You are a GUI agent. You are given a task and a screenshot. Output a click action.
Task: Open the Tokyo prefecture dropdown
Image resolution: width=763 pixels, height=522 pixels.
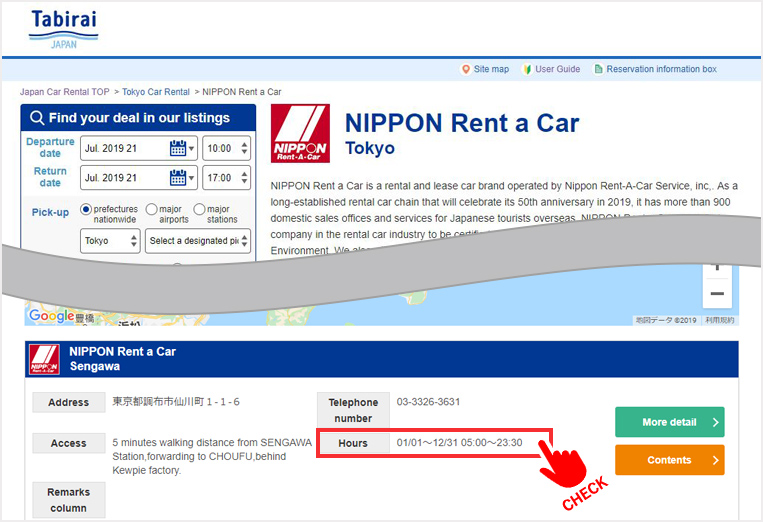pyautogui.click(x=110, y=241)
